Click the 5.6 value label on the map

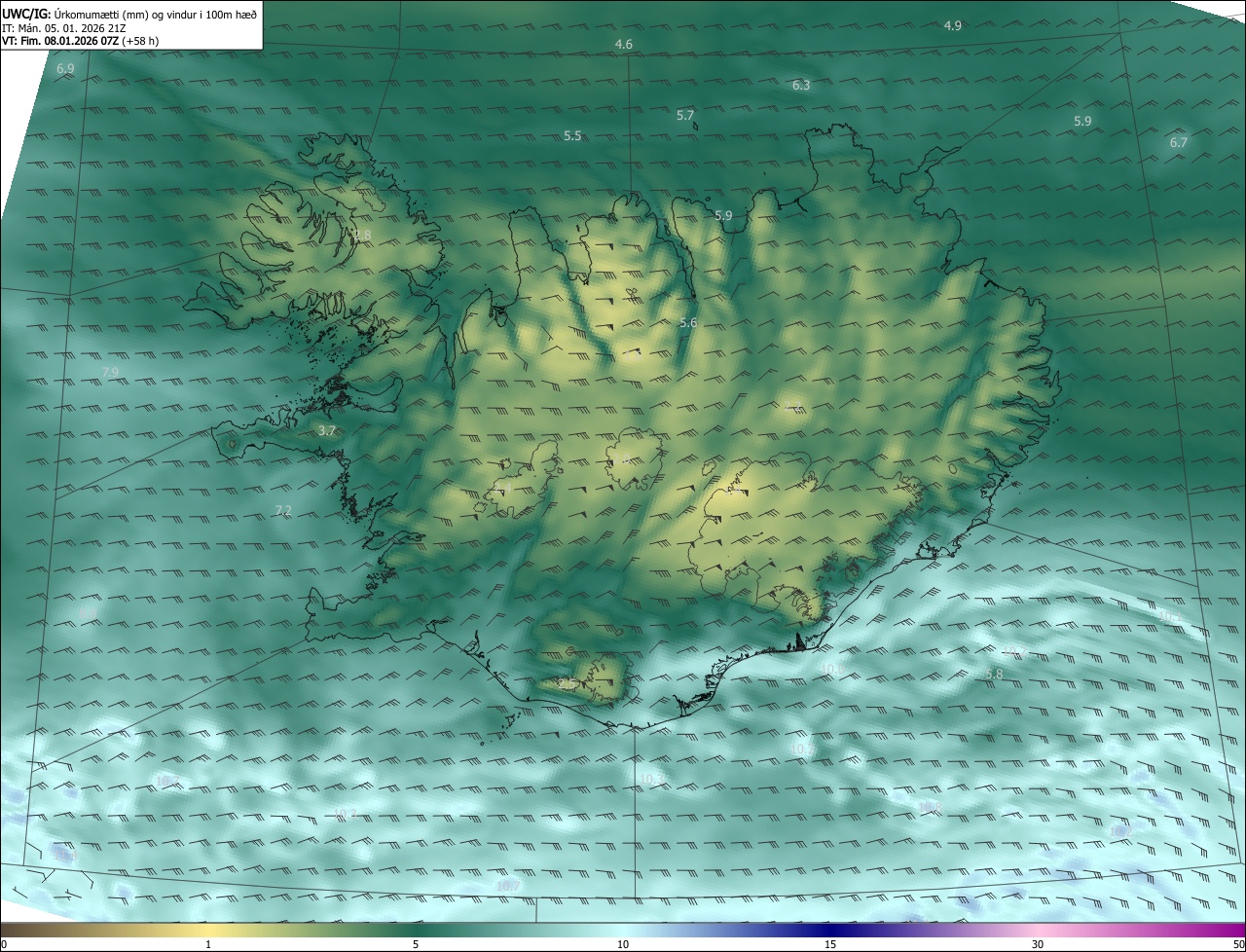(688, 322)
